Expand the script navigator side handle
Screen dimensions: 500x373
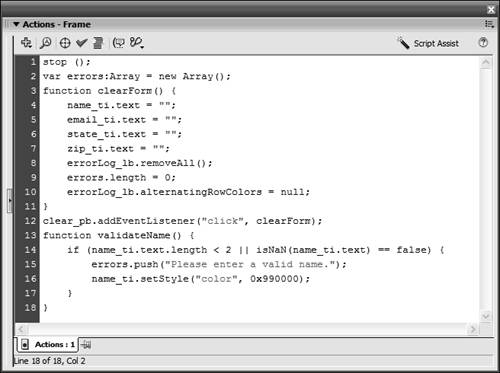point(10,201)
